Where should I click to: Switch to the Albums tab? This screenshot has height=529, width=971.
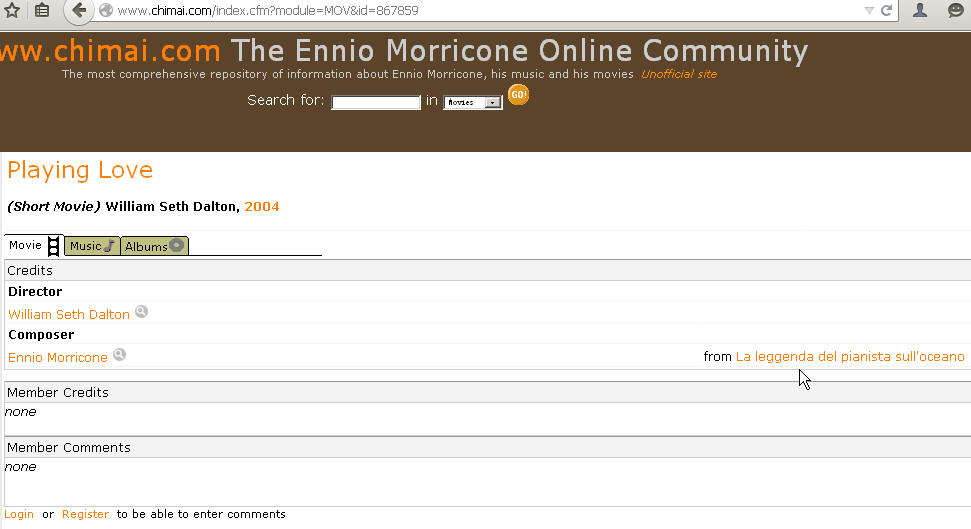[154, 246]
